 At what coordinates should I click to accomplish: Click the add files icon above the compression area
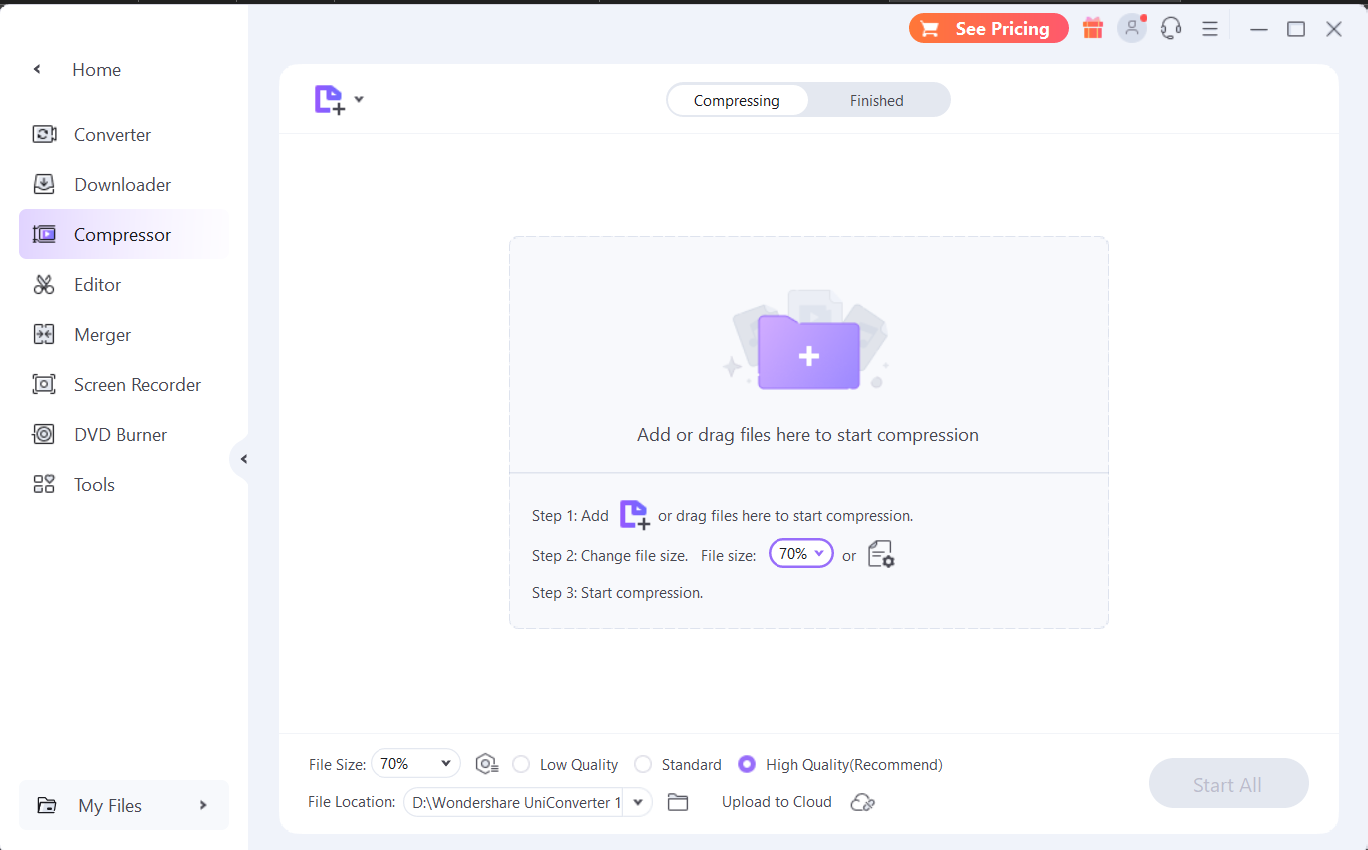tap(330, 99)
